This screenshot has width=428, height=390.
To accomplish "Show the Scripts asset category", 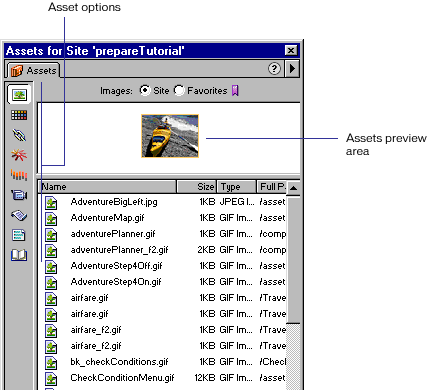I will [x=19, y=215].
